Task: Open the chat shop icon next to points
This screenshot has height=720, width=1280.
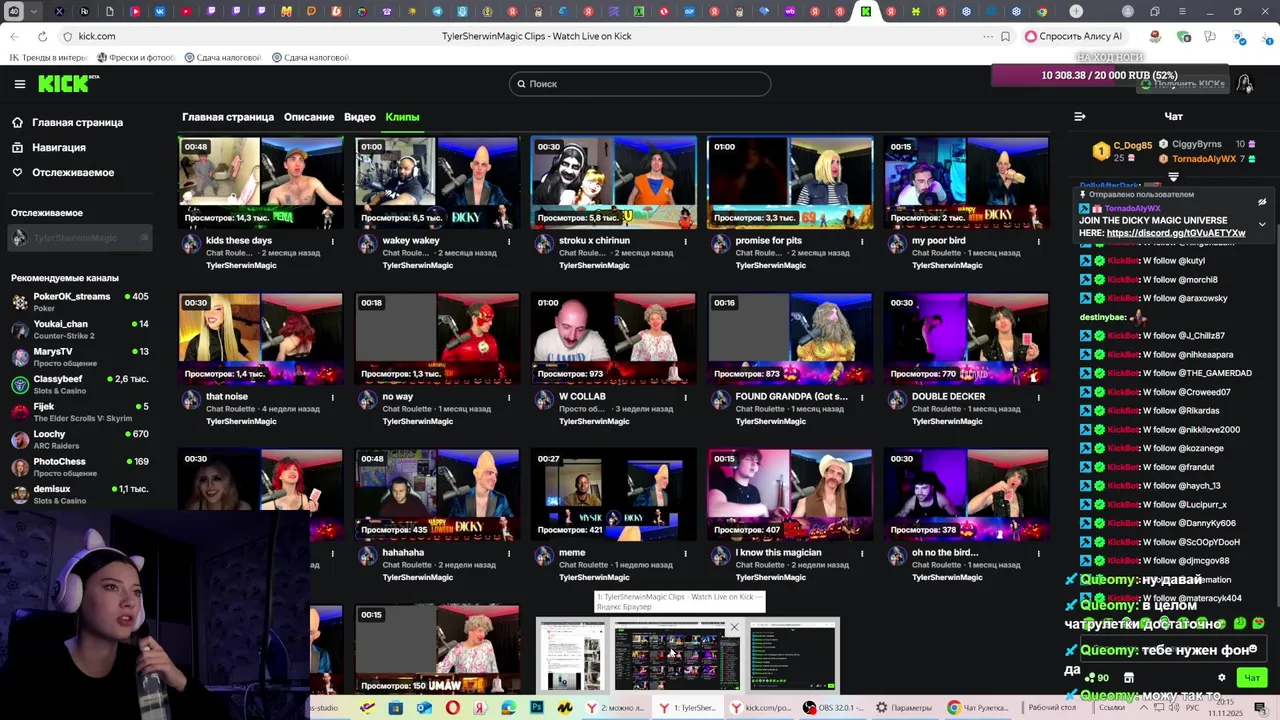Action: click(1129, 678)
